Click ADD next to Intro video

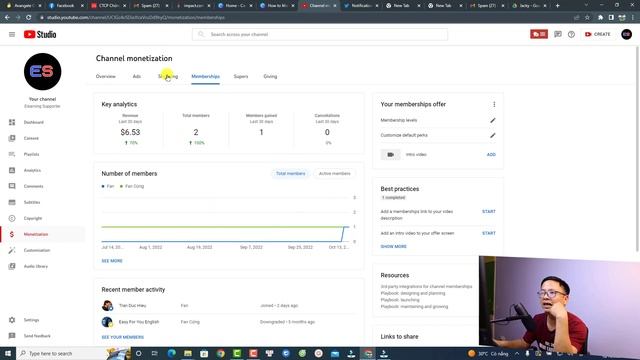pos(491,155)
